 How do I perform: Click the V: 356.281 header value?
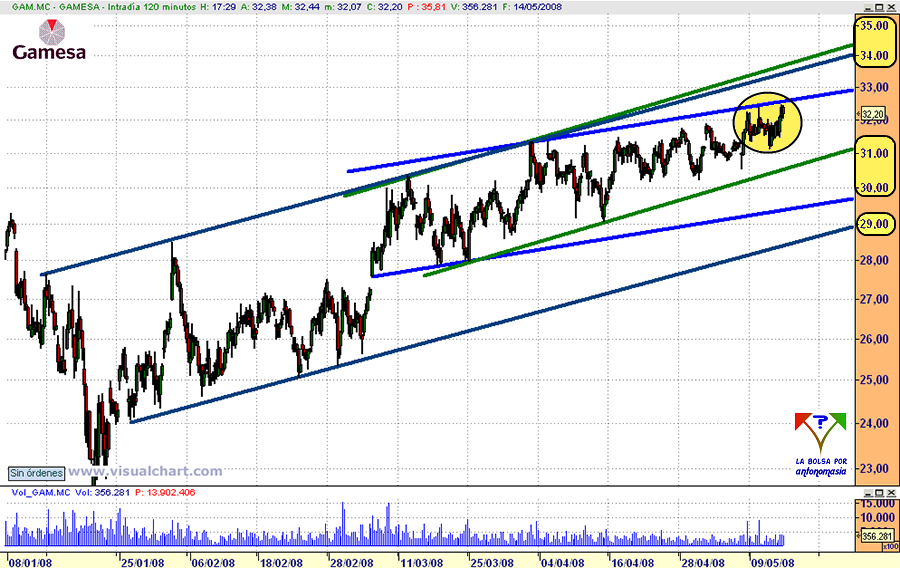click(x=474, y=7)
